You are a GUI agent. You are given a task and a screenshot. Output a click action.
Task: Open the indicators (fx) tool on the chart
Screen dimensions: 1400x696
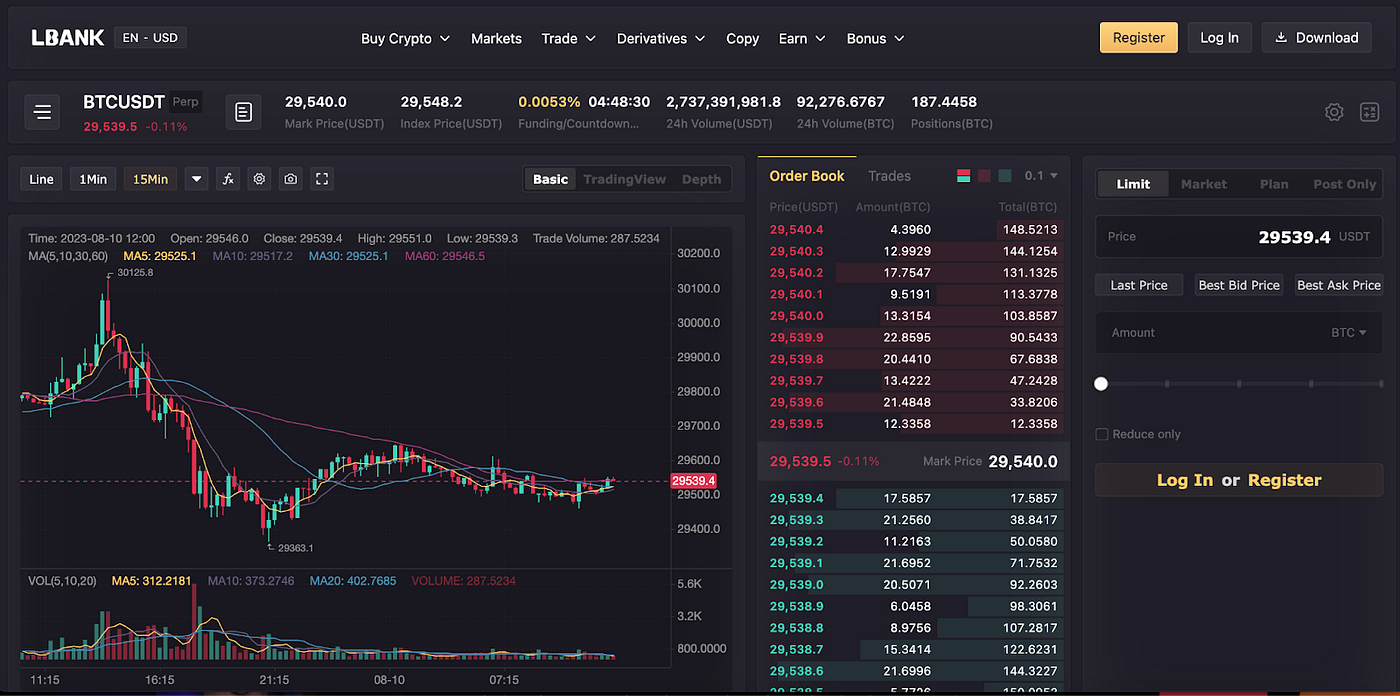pos(227,178)
